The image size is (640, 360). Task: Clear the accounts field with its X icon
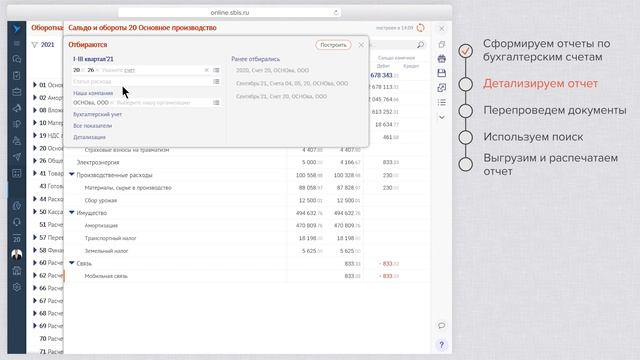(x=207, y=70)
